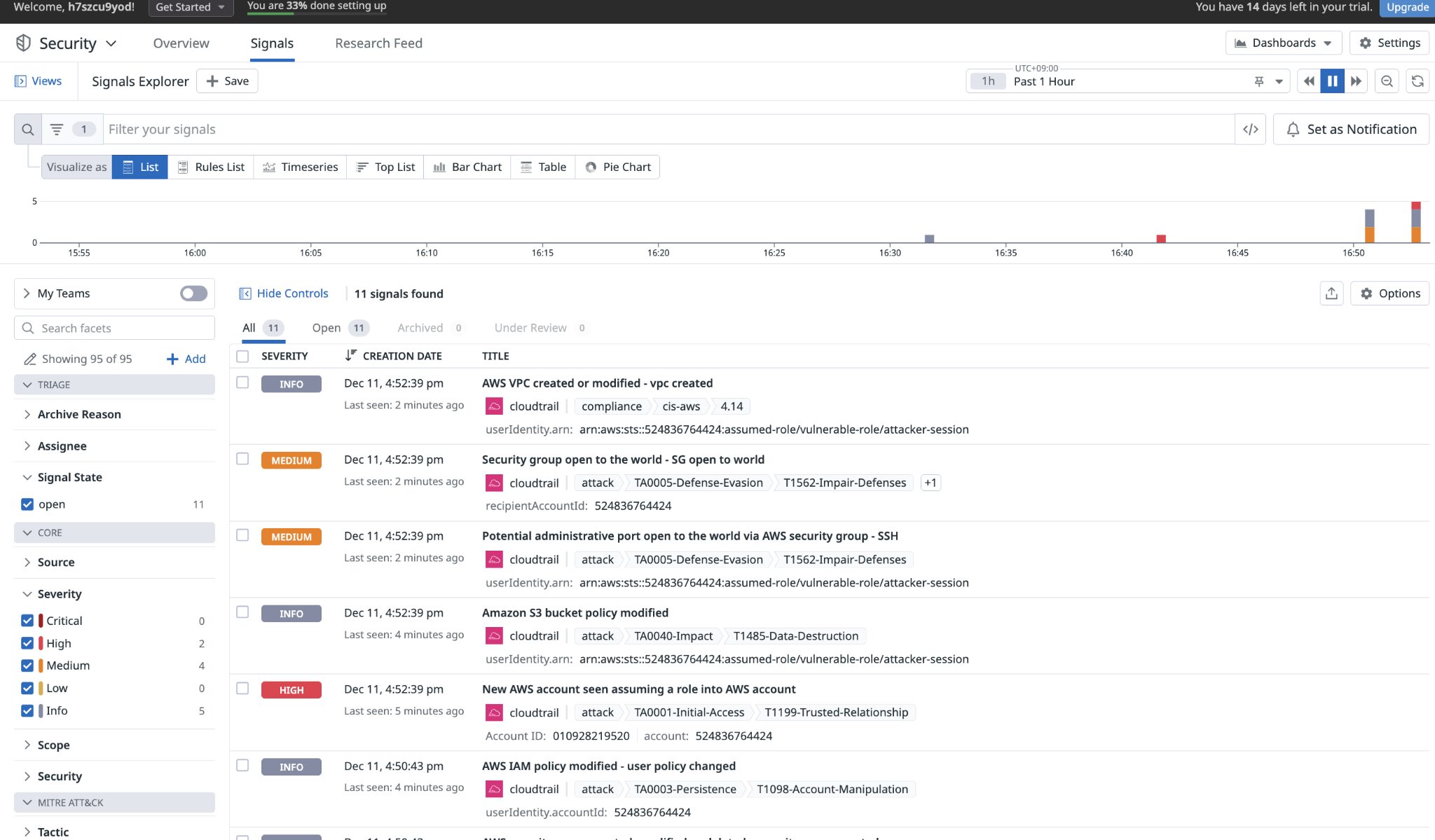
Task: Open the Dashboards dropdown
Action: tap(1283, 42)
